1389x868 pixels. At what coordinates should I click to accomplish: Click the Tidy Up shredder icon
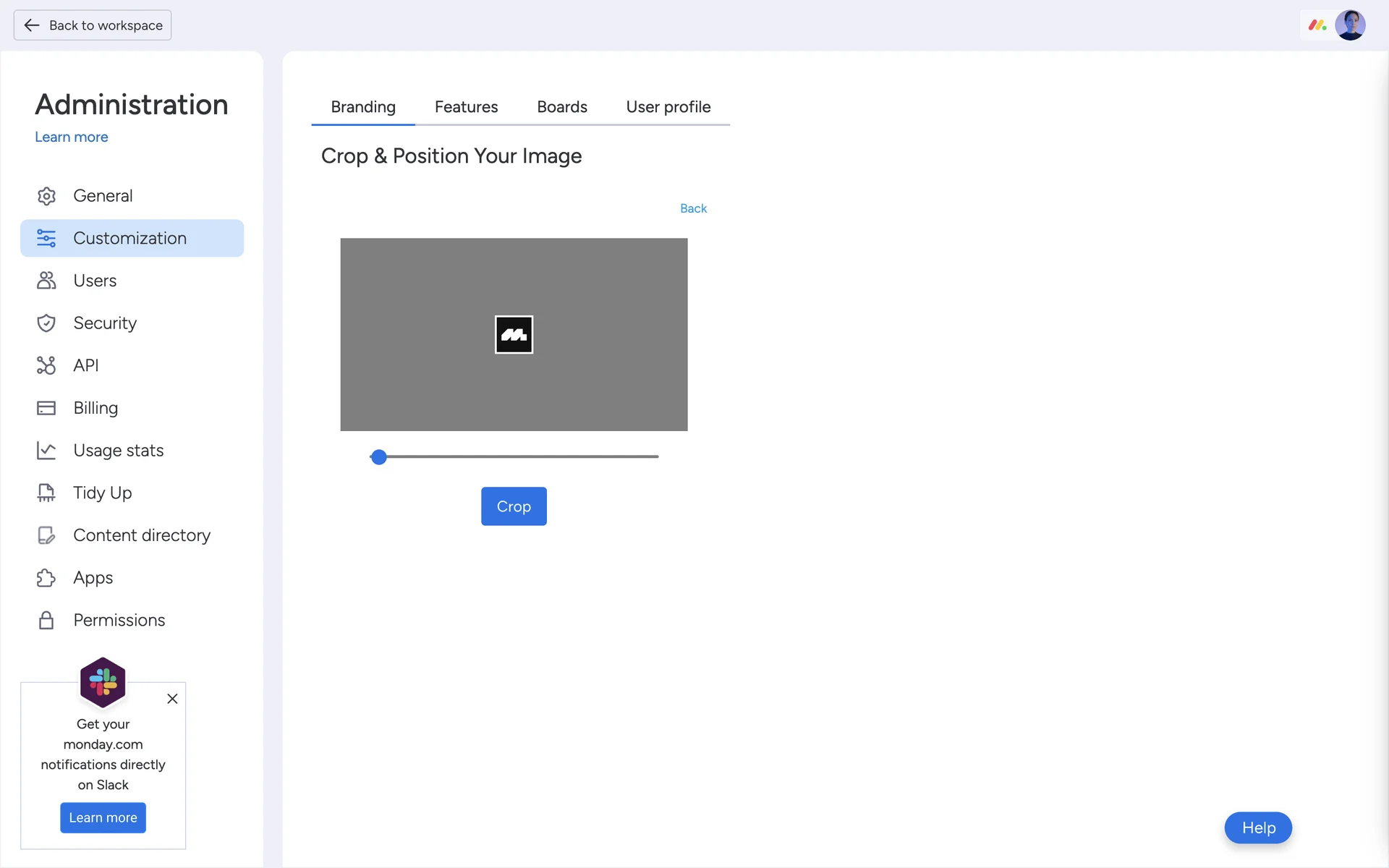click(46, 493)
